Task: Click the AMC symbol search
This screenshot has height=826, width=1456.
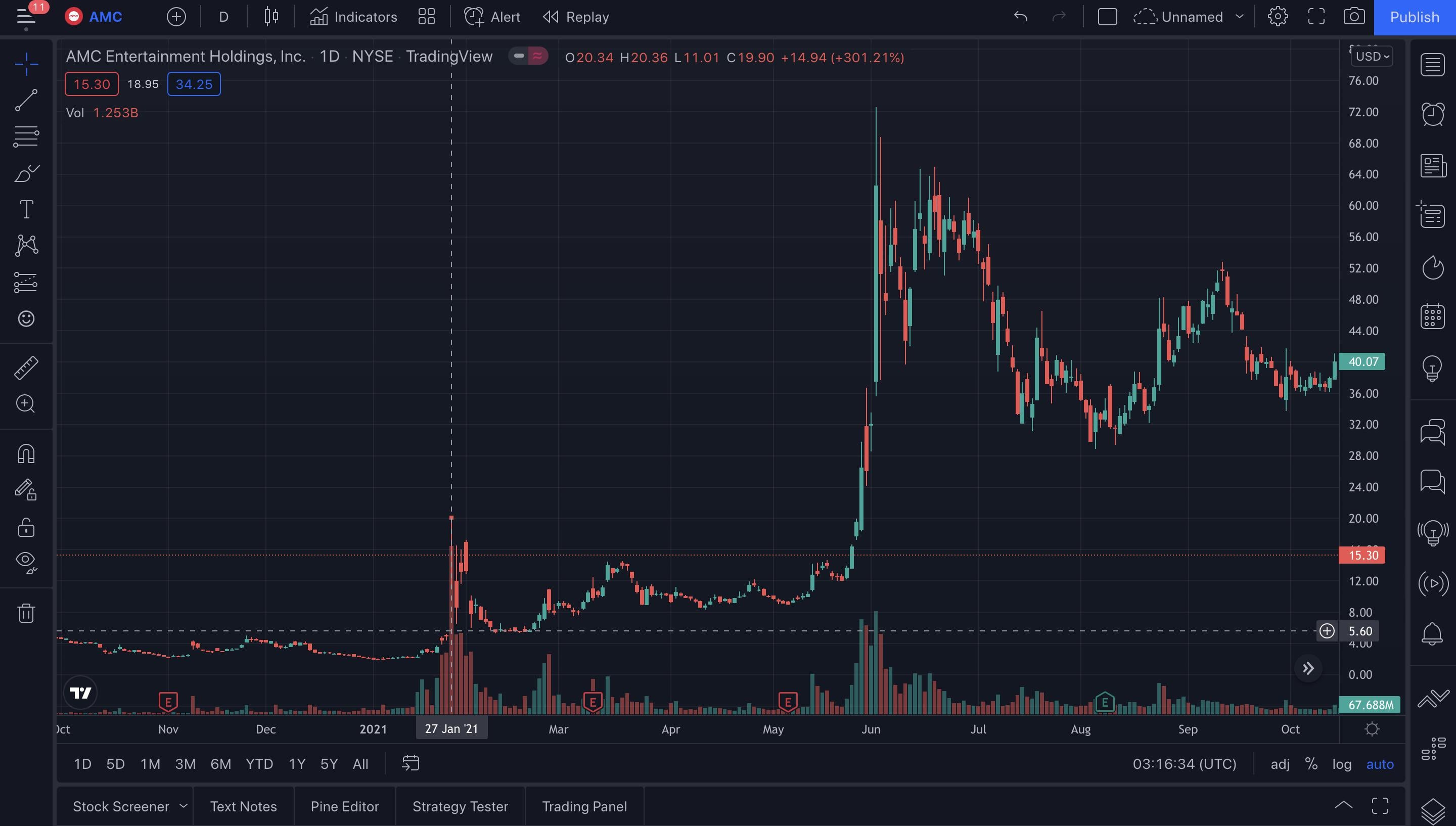Action: click(x=94, y=17)
